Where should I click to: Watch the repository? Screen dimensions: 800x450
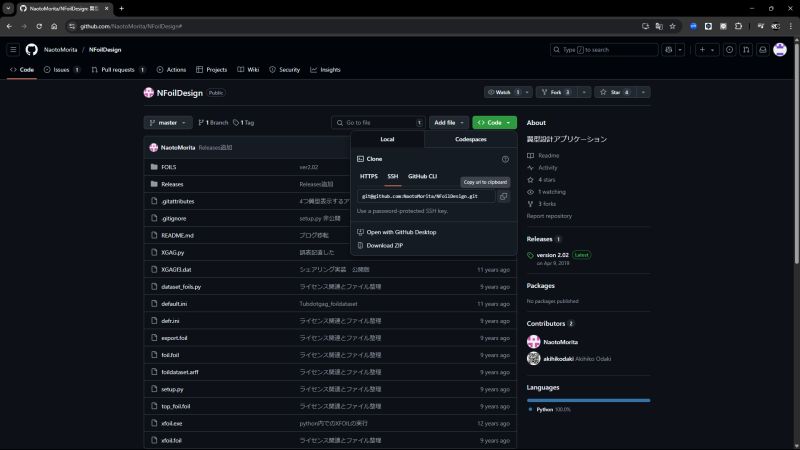[x=503, y=92]
